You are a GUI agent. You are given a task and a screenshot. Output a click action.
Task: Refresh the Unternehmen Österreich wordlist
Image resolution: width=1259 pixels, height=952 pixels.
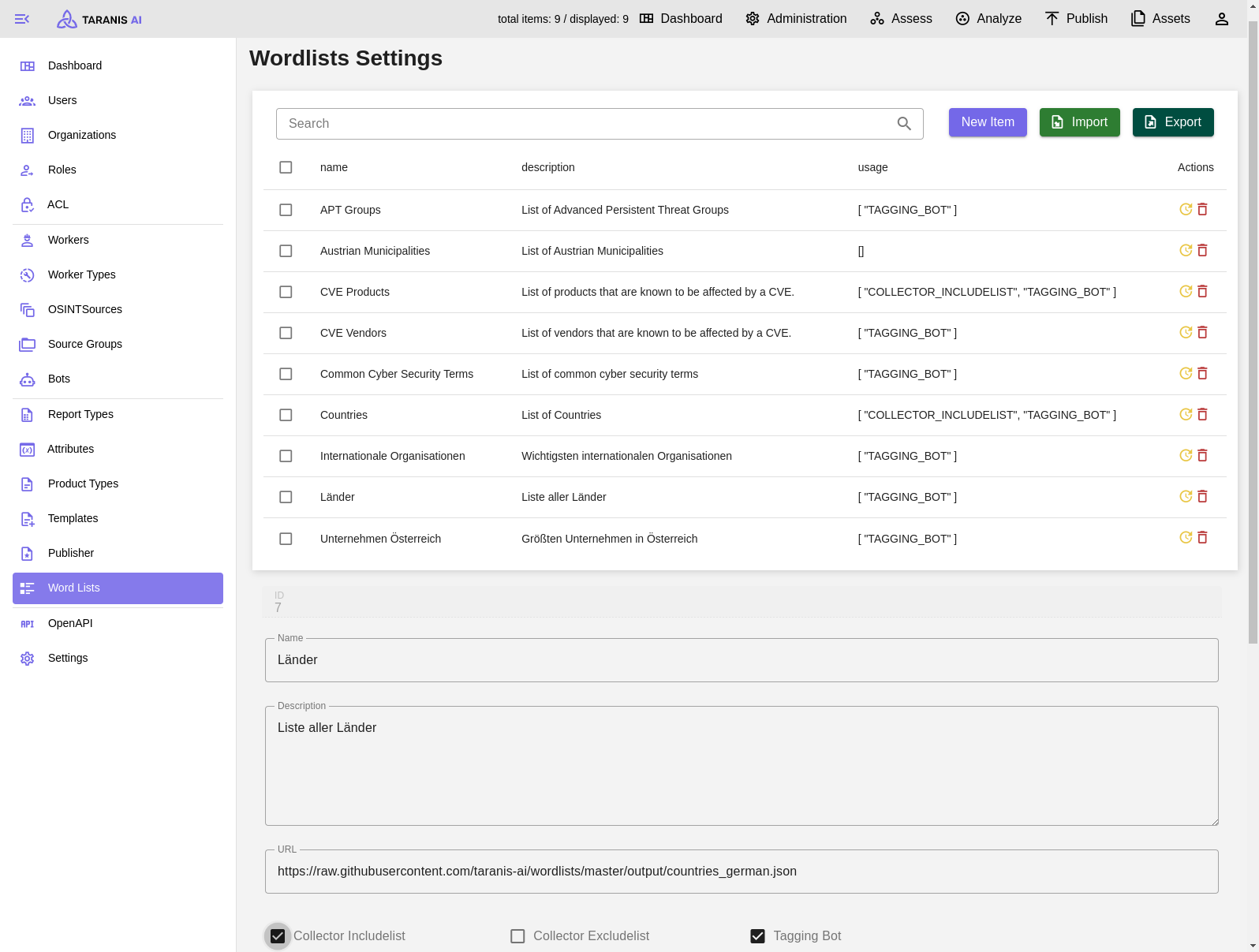pyautogui.click(x=1186, y=537)
